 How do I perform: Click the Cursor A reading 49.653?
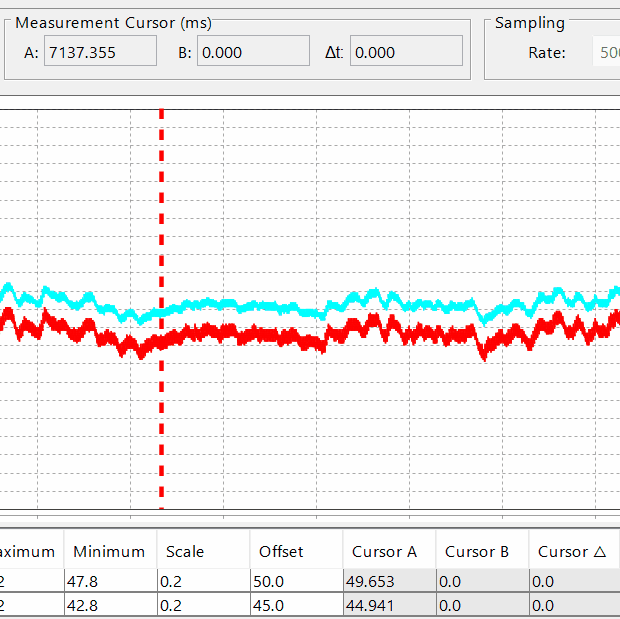tap(389, 580)
